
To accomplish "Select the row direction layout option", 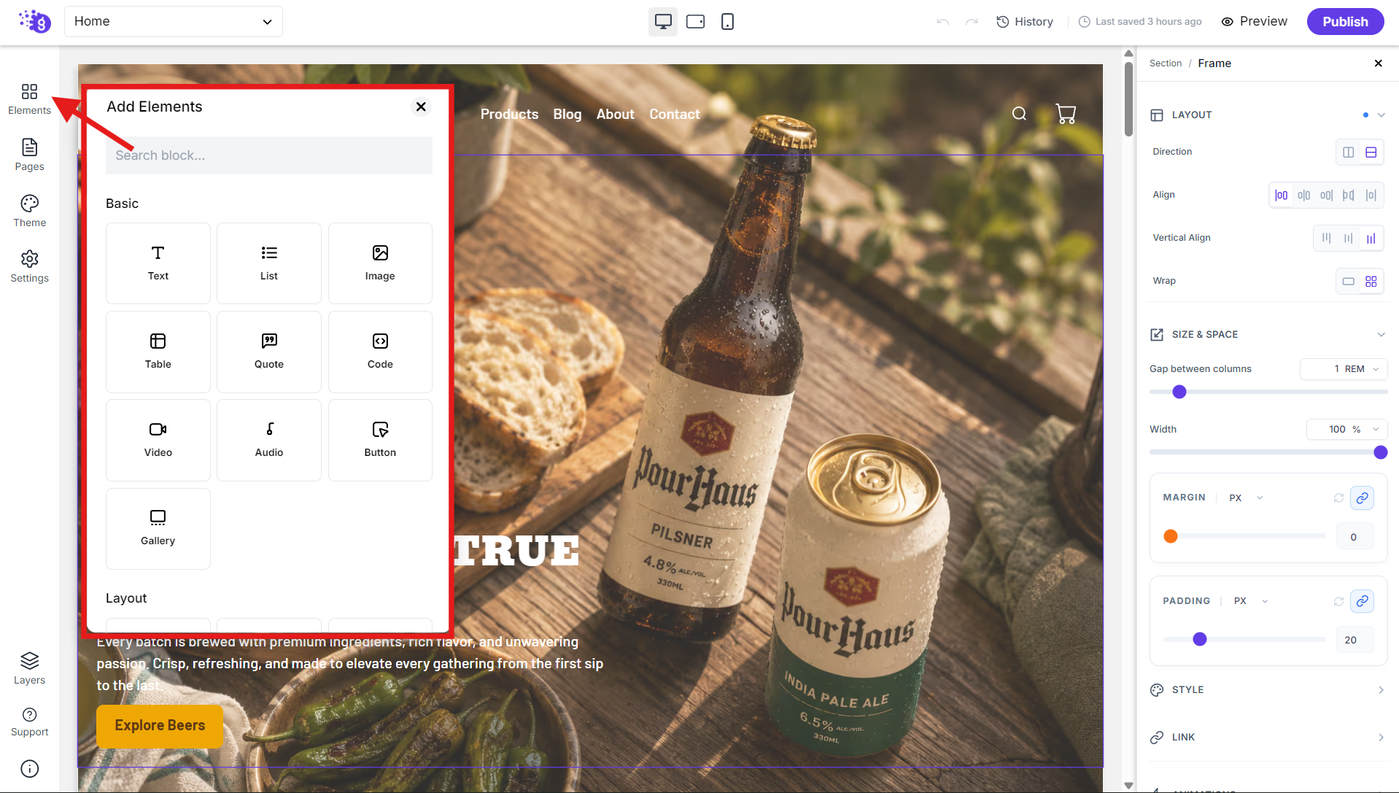I will [x=1348, y=152].
